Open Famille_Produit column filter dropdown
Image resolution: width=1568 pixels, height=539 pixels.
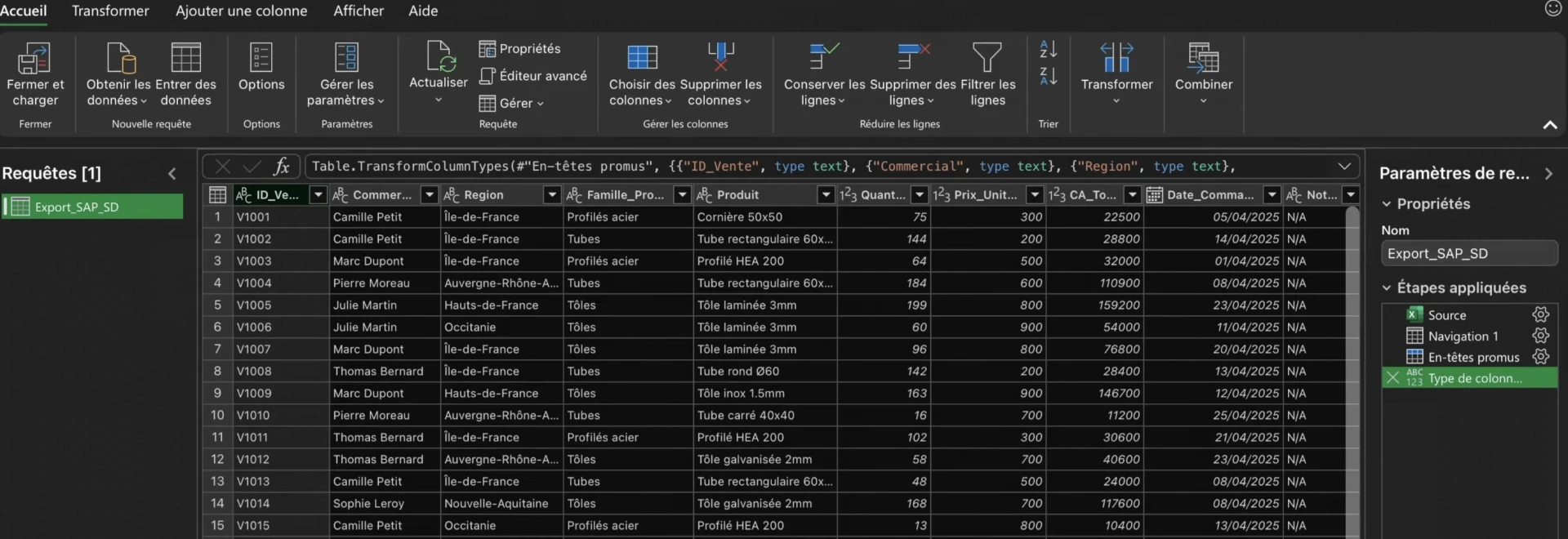pyautogui.click(x=682, y=194)
